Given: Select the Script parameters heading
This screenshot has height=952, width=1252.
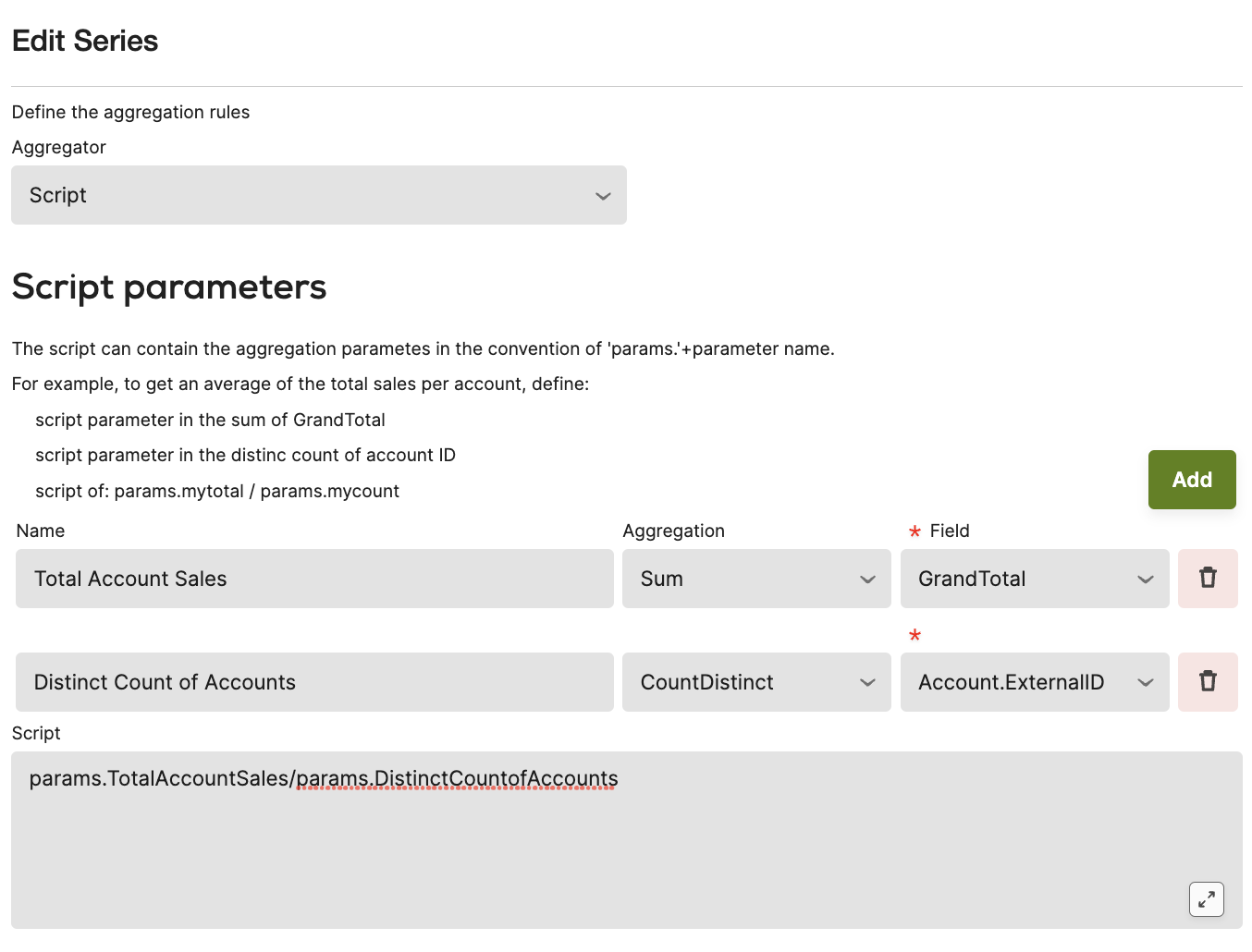Looking at the screenshot, I should point(169,287).
